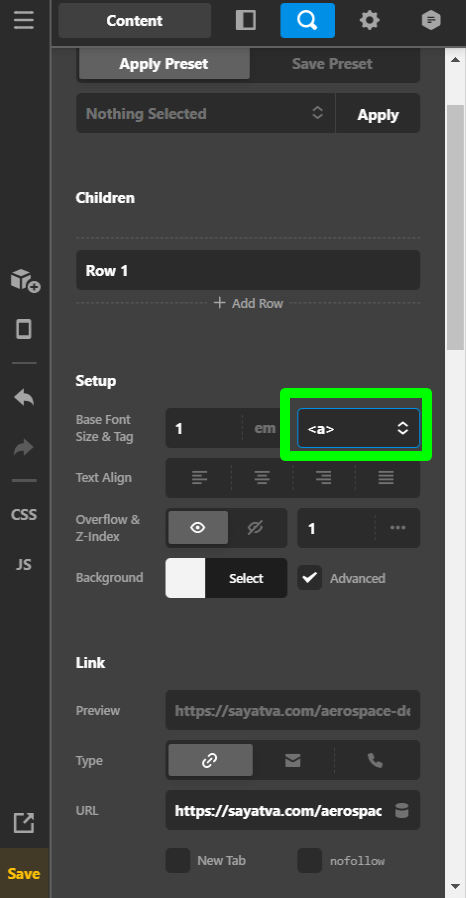The height and width of the screenshot is (898, 466).
Task: Click database icon in URL field
Action: tap(402, 810)
